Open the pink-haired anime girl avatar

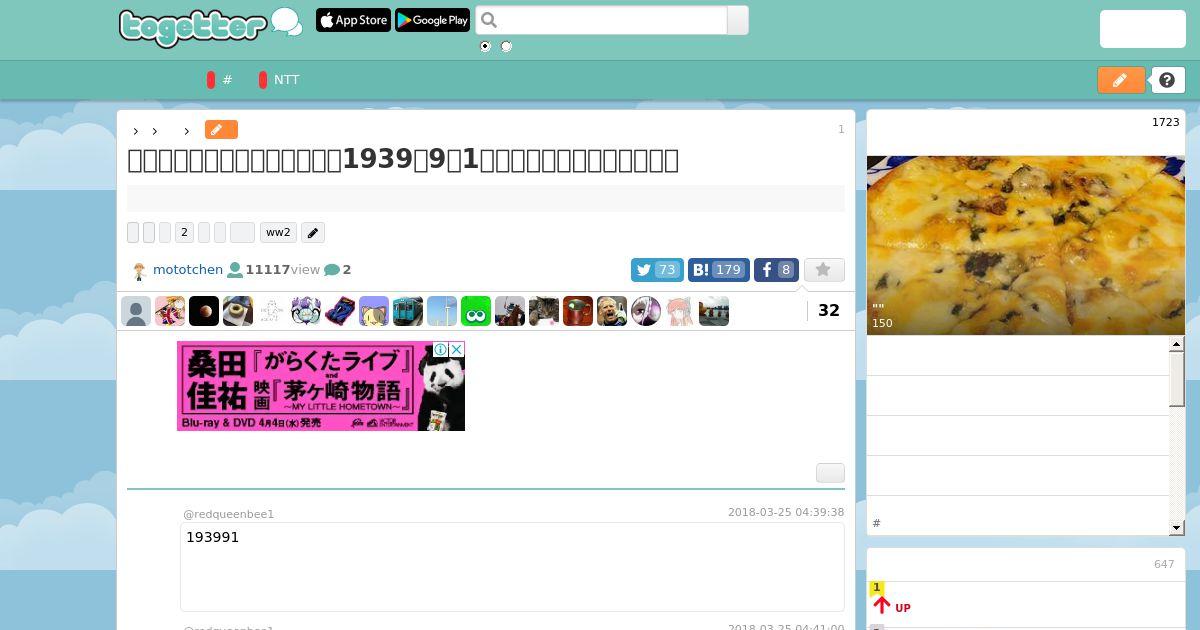point(680,311)
